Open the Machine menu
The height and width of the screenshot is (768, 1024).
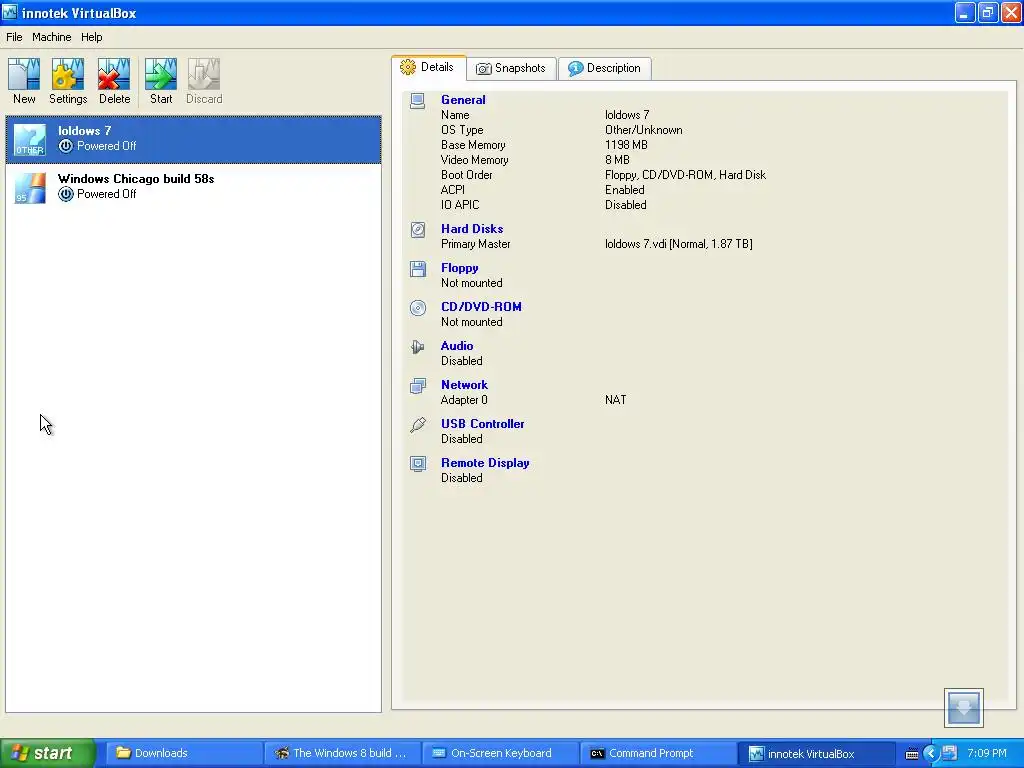point(52,37)
